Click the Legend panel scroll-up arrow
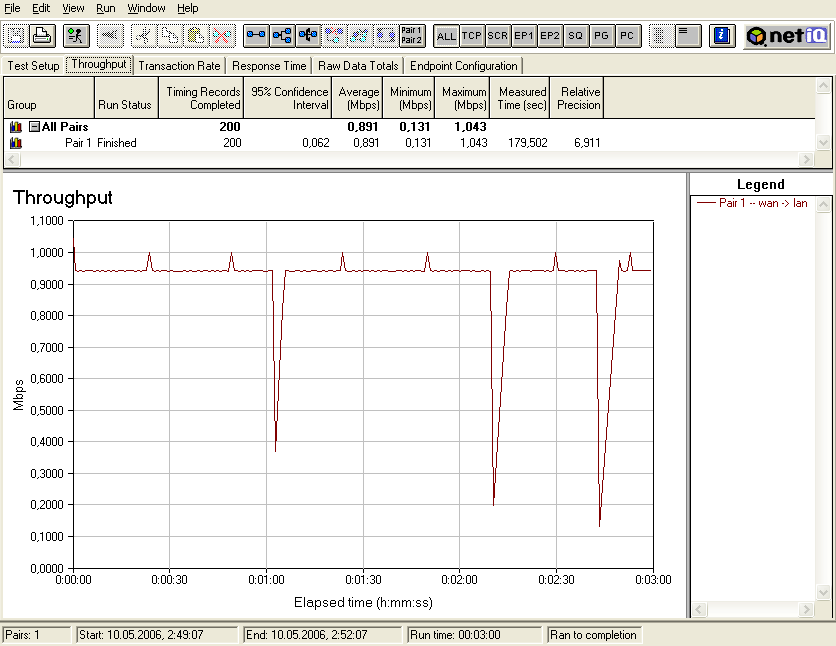The width and height of the screenshot is (836, 646). pyautogui.click(x=823, y=204)
